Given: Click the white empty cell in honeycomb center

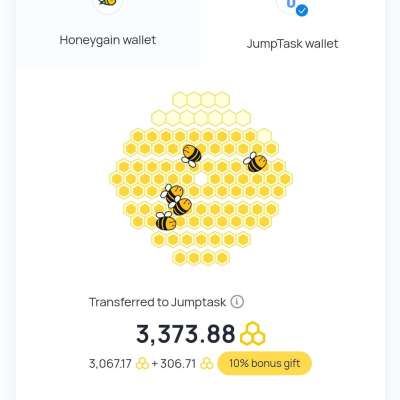Looking at the screenshot, I should (201, 179).
